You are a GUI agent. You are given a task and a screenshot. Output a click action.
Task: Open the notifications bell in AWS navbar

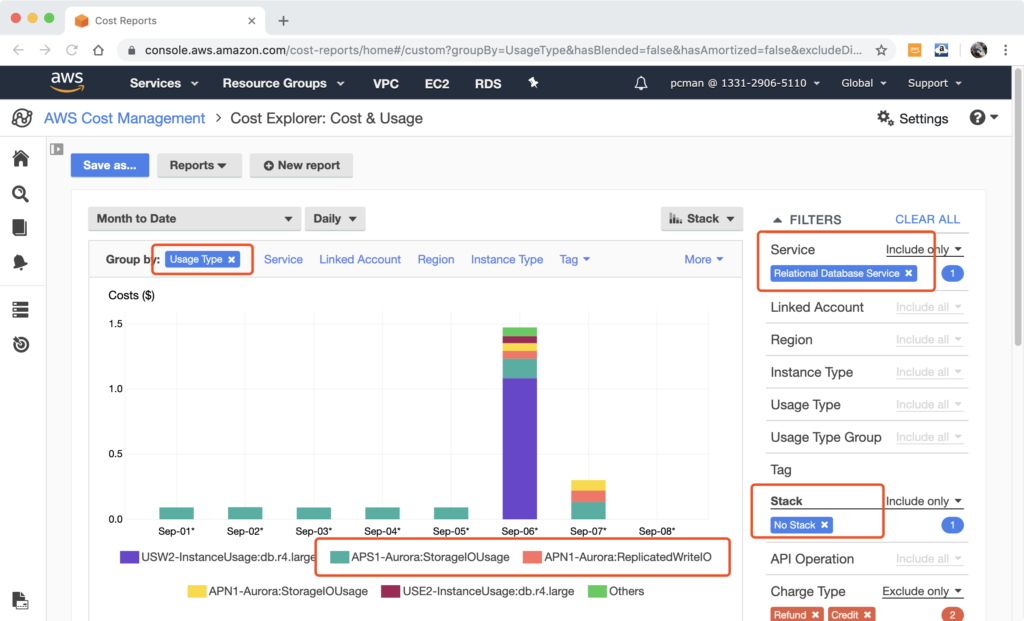[641, 83]
